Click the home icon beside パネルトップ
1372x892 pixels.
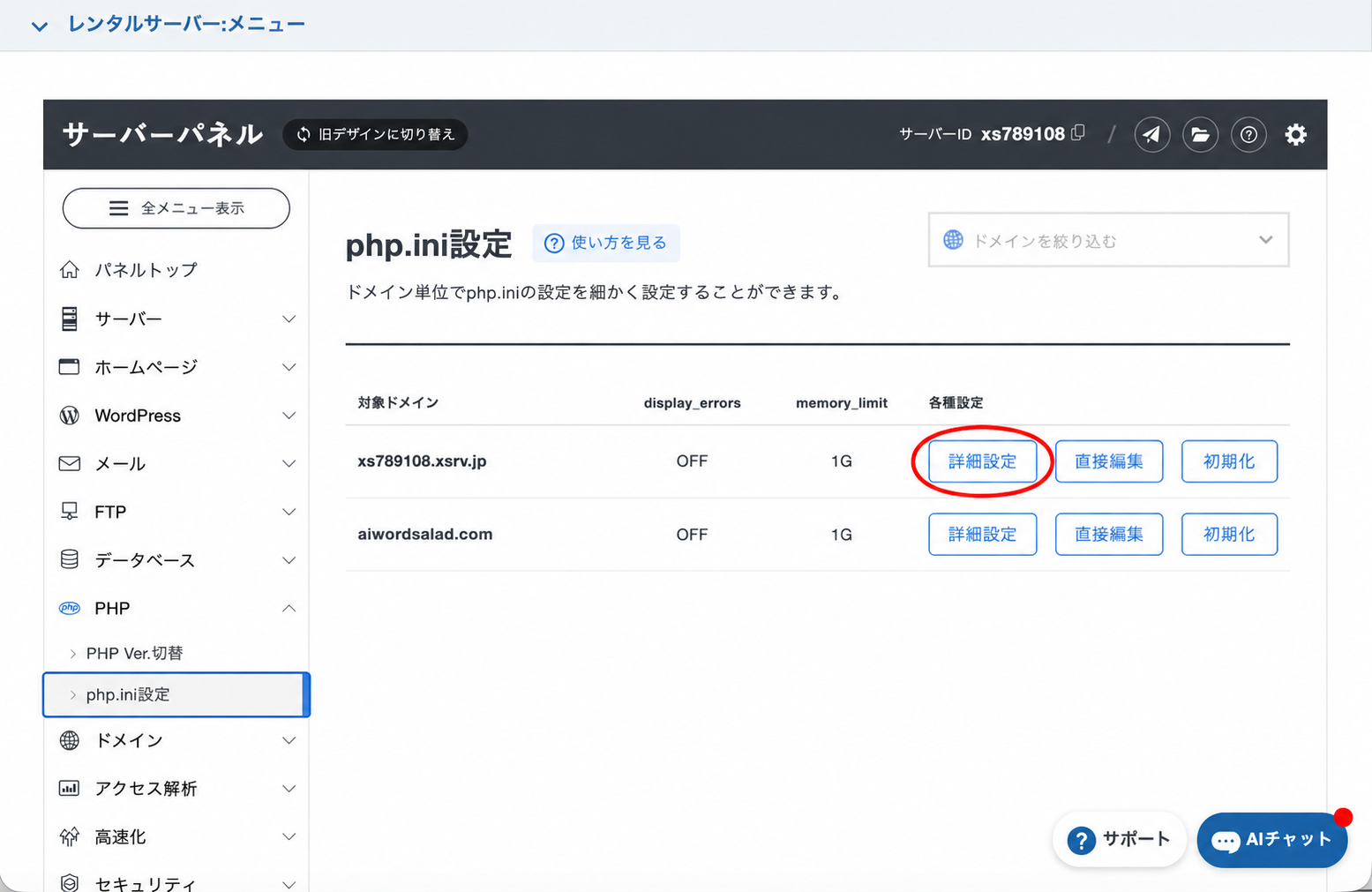pos(70,270)
